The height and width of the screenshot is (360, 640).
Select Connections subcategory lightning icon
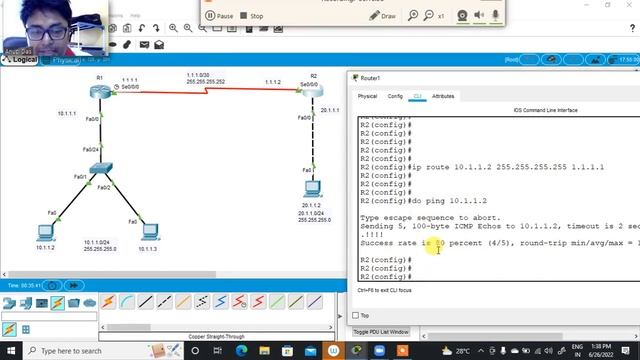(x=9, y=329)
